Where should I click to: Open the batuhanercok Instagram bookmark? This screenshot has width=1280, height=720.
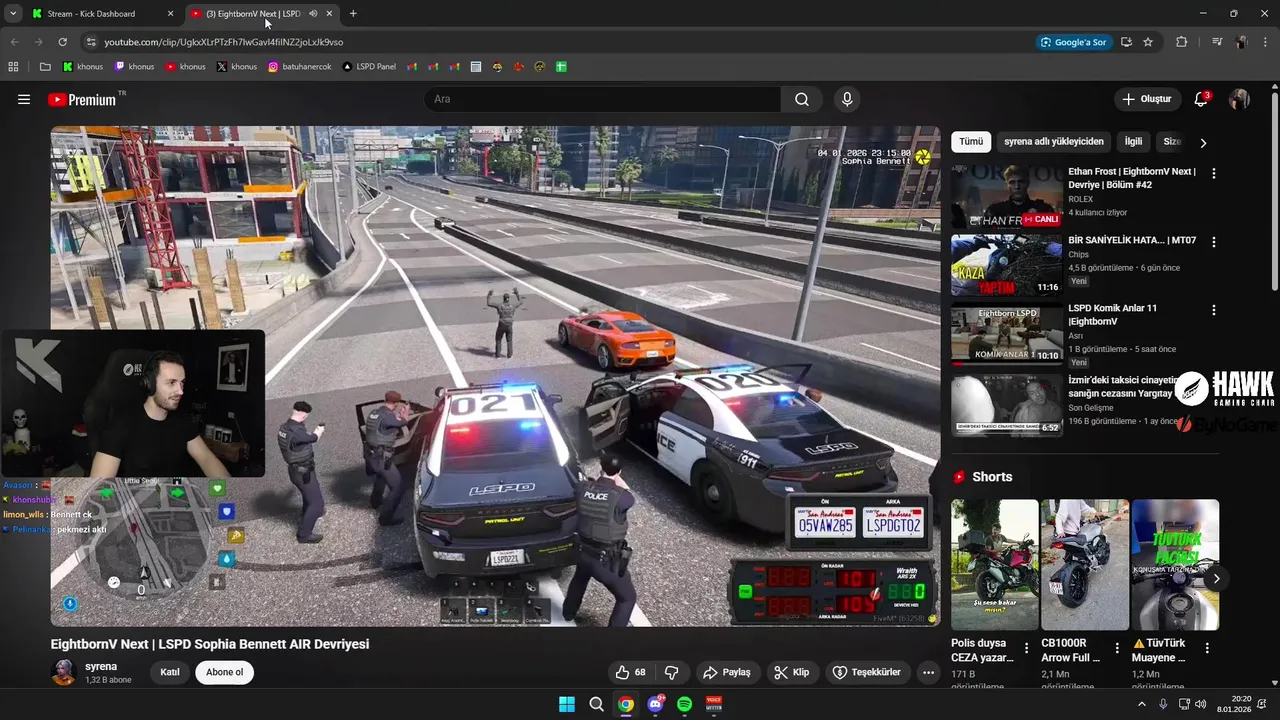pos(300,67)
